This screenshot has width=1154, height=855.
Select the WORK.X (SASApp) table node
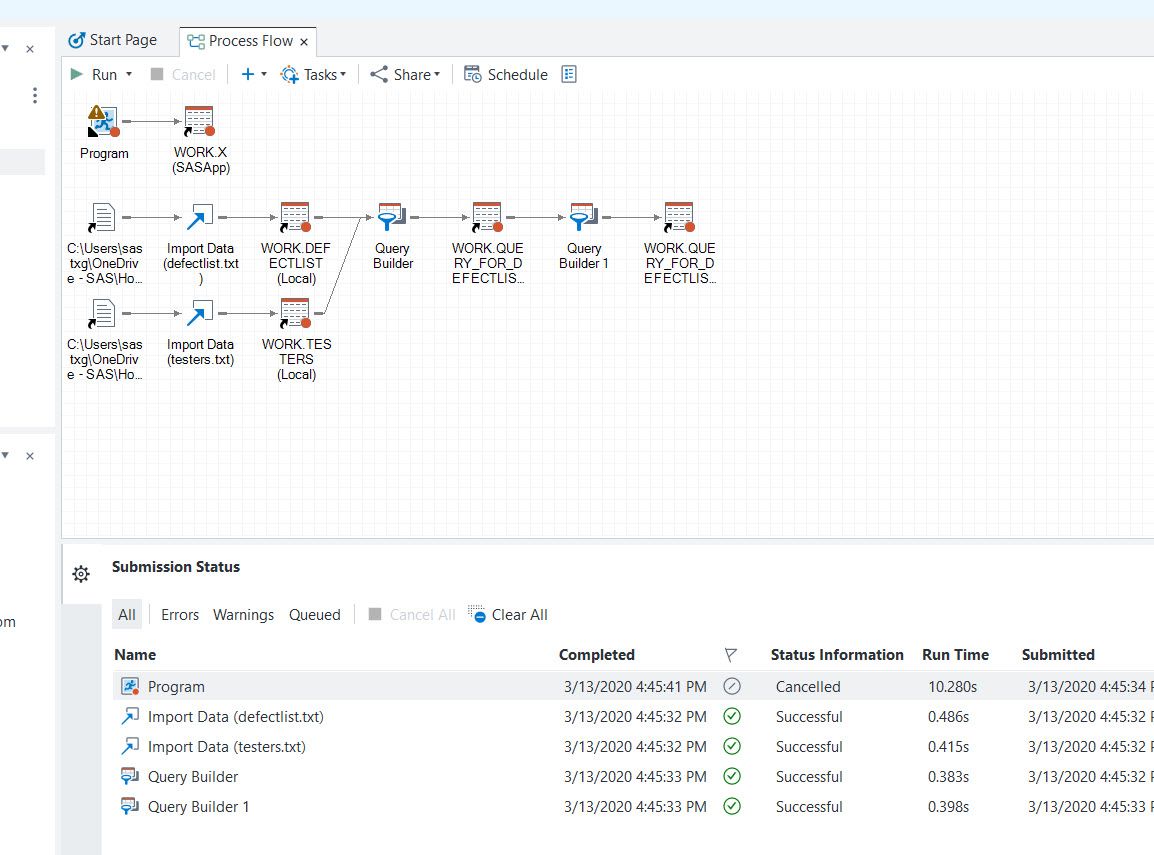click(199, 122)
